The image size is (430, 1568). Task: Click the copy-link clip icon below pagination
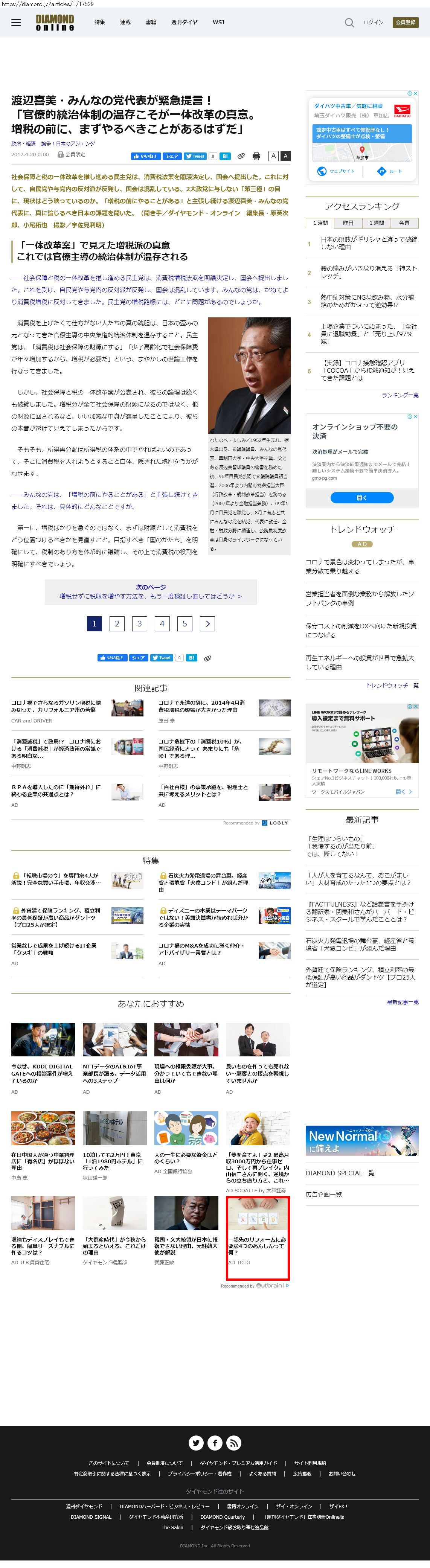[x=208, y=658]
